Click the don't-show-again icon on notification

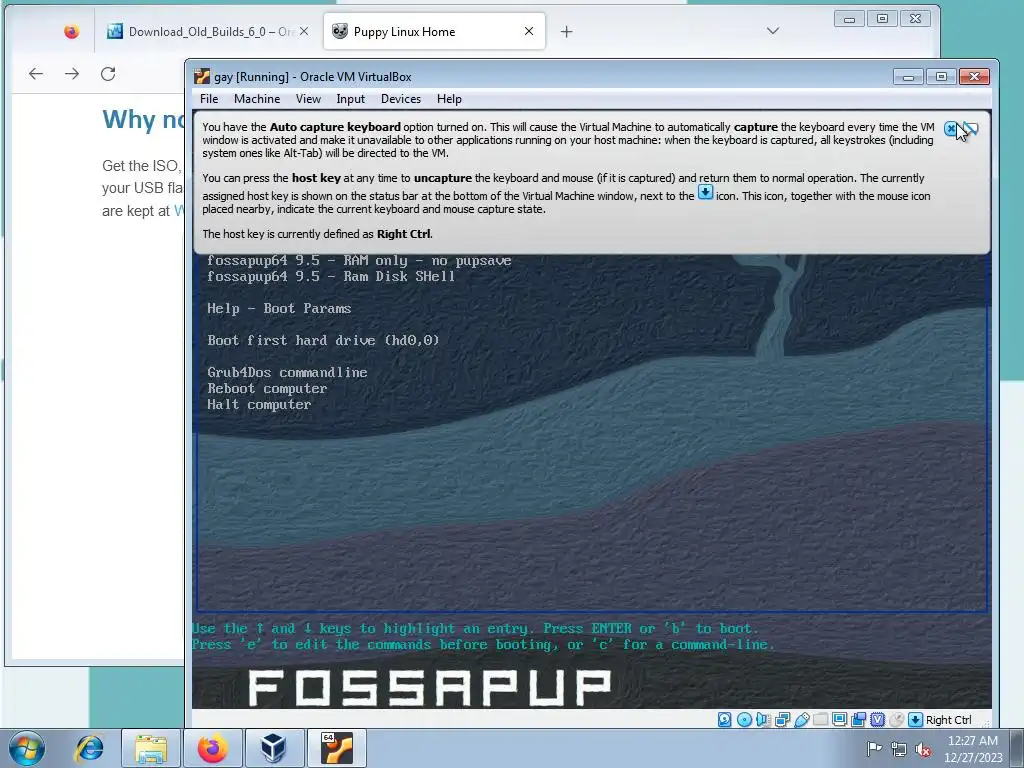click(x=971, y=129)
